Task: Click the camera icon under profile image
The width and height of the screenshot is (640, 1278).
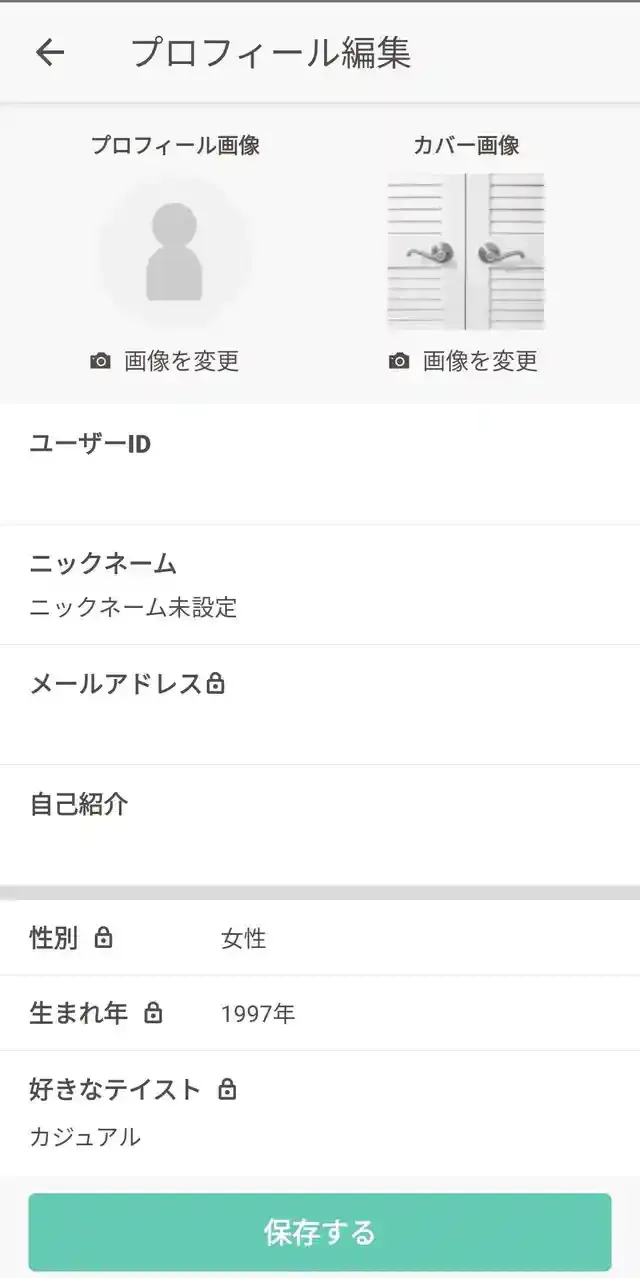Action: 100,361
